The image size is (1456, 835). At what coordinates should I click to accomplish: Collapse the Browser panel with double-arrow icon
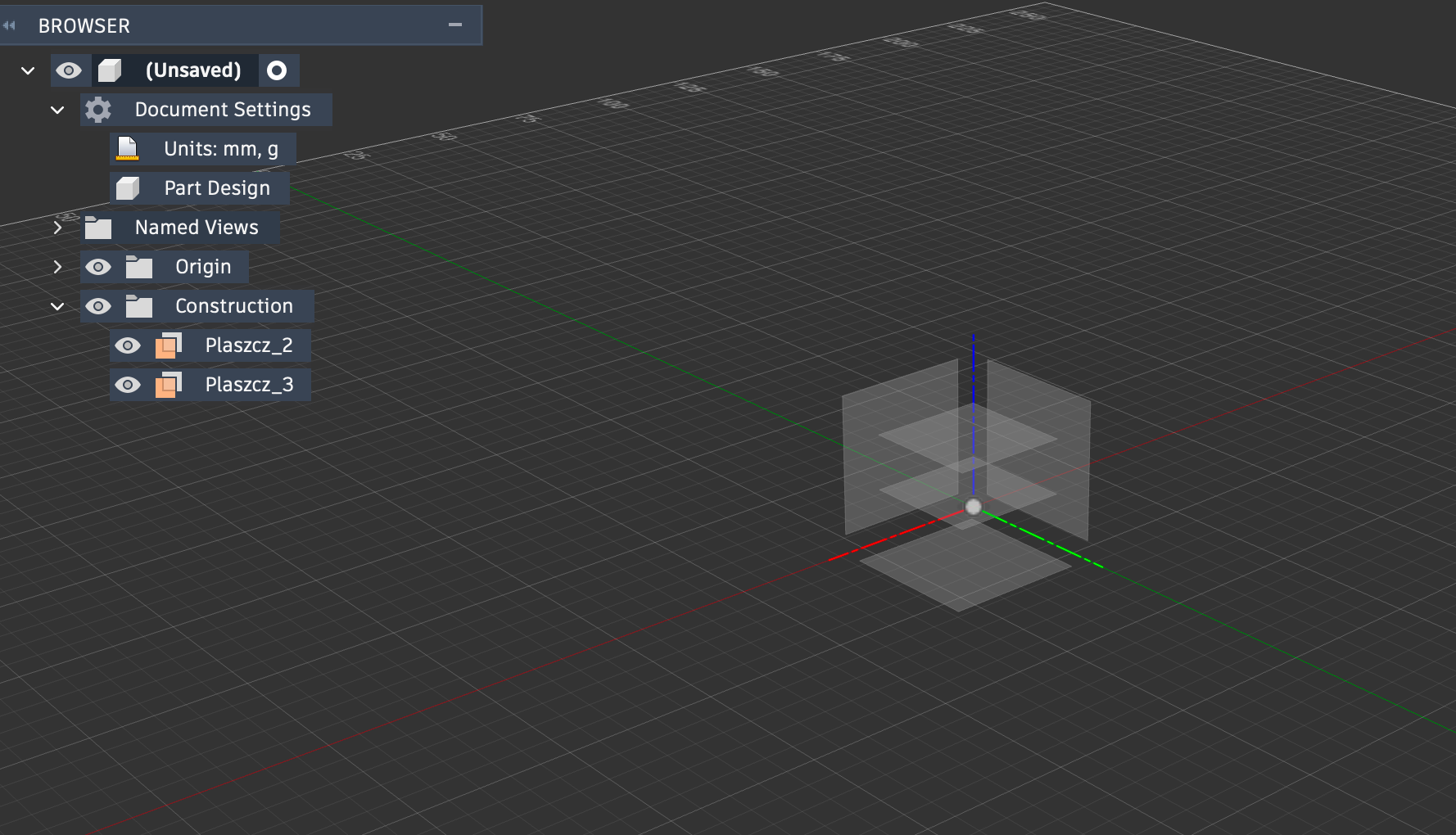coord(9,25)
